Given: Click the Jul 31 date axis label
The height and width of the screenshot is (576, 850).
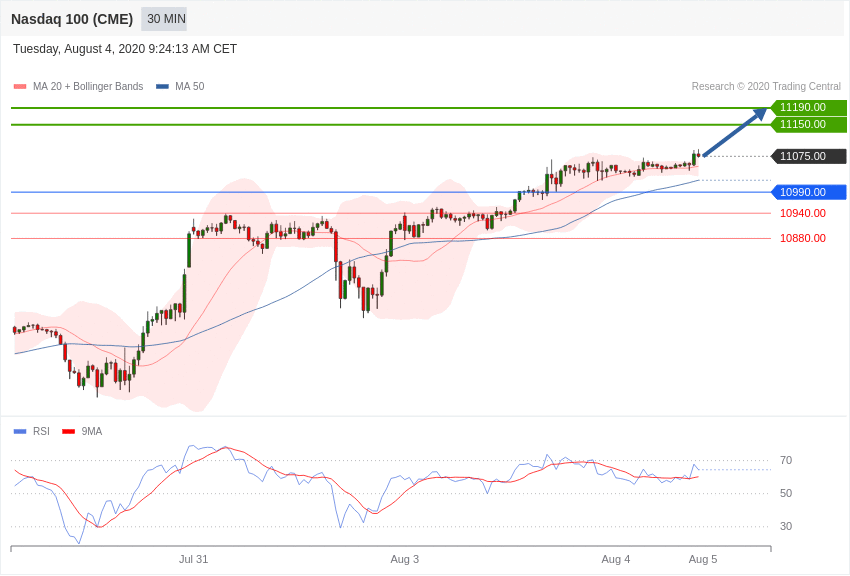Looking at the screenshot, I should [x=194, y=559].
